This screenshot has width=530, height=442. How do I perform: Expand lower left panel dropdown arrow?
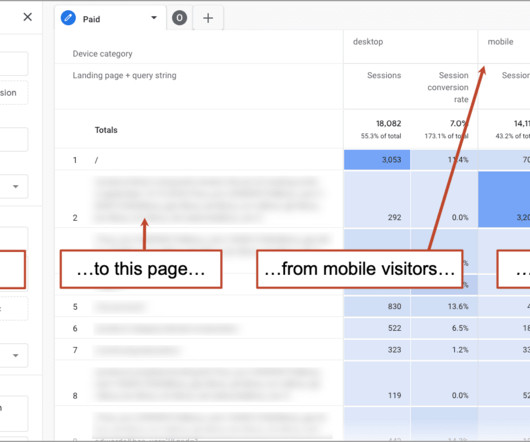16,355
